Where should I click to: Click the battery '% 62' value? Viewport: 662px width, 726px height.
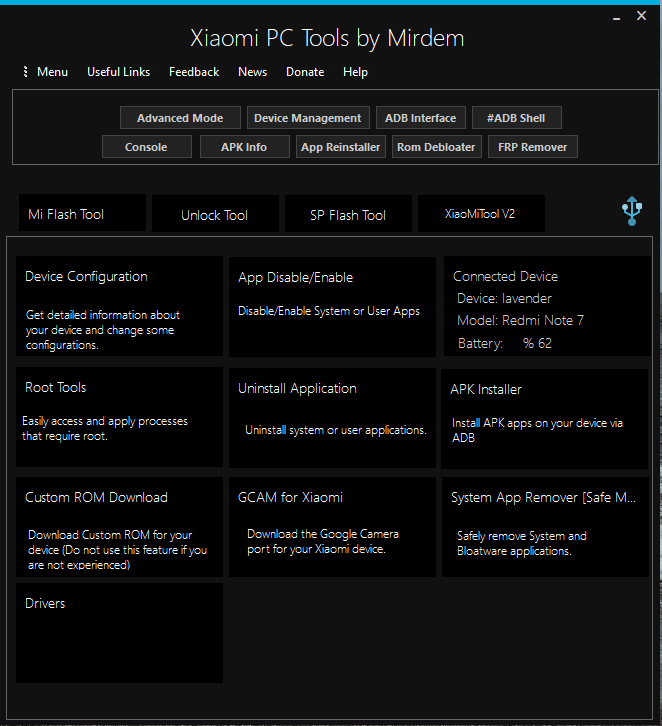pos(537,343)
